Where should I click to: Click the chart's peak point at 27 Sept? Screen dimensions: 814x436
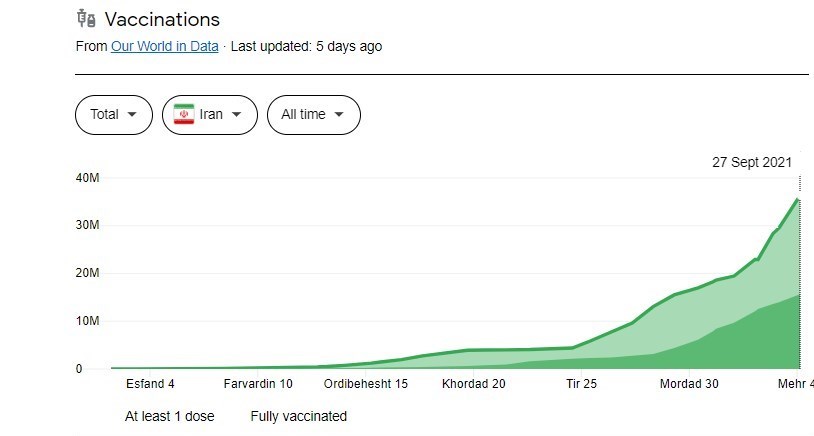pyautogui.click(x=799, y=200)
